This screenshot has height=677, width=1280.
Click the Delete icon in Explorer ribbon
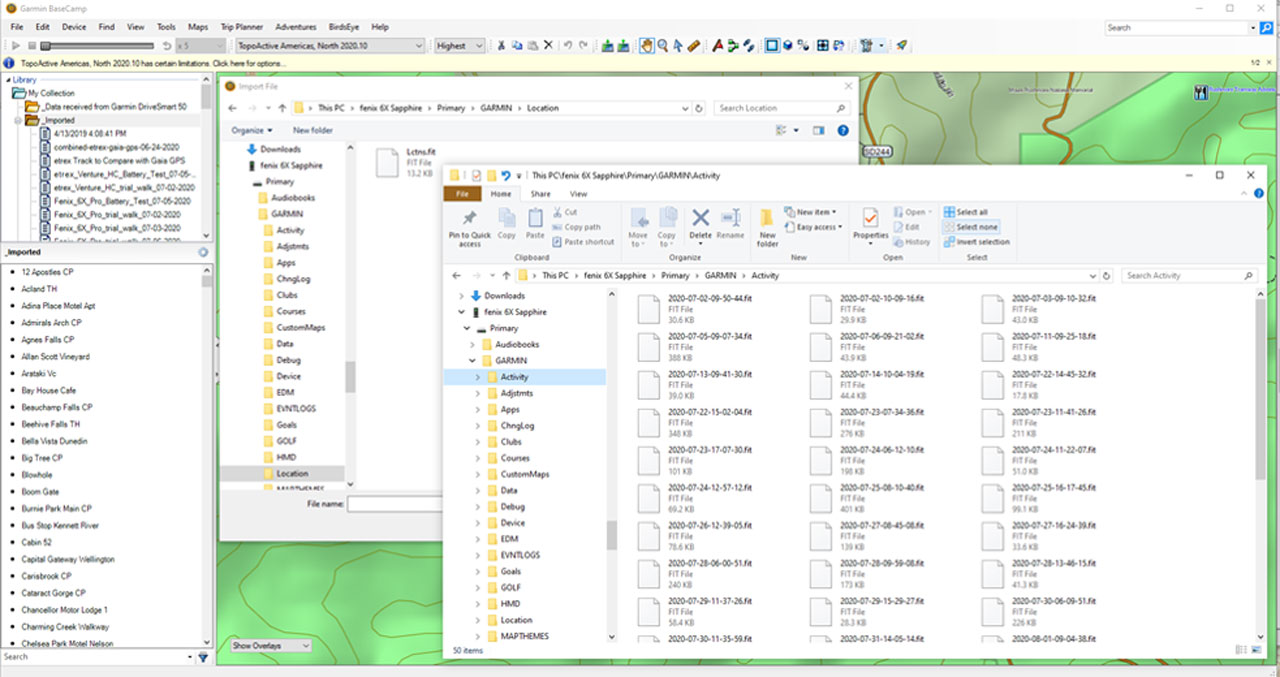pyautogui.click(x=701, y=225)
